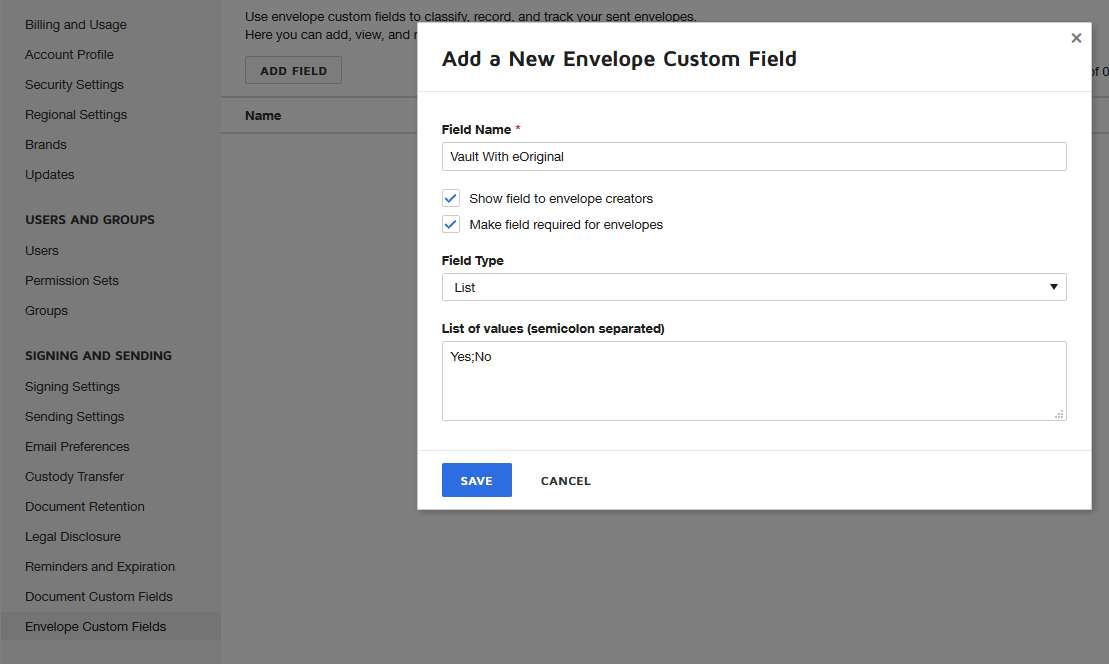1109x664 pixels.
Task: Click SAVE to create the custom field
Action: [476, 480]
